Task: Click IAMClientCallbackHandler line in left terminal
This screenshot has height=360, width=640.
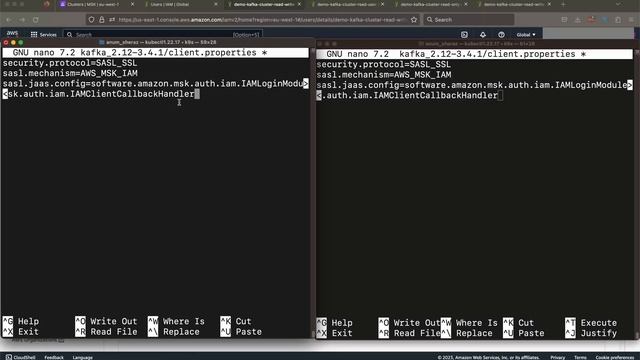Action: (101, 94)
